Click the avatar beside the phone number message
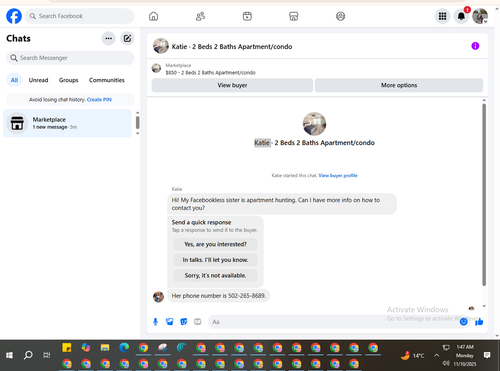 coord(158,296)
